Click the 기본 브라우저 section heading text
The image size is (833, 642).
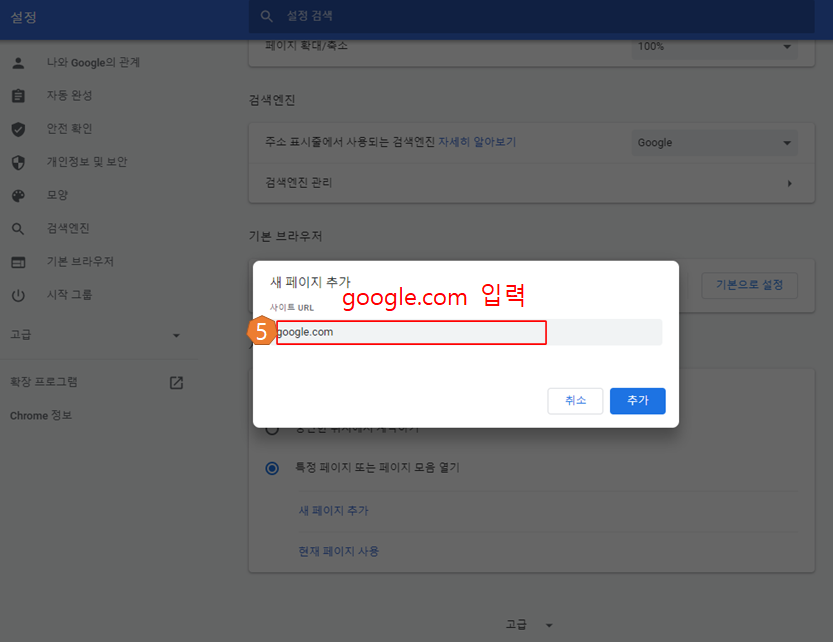coord(286,236)
